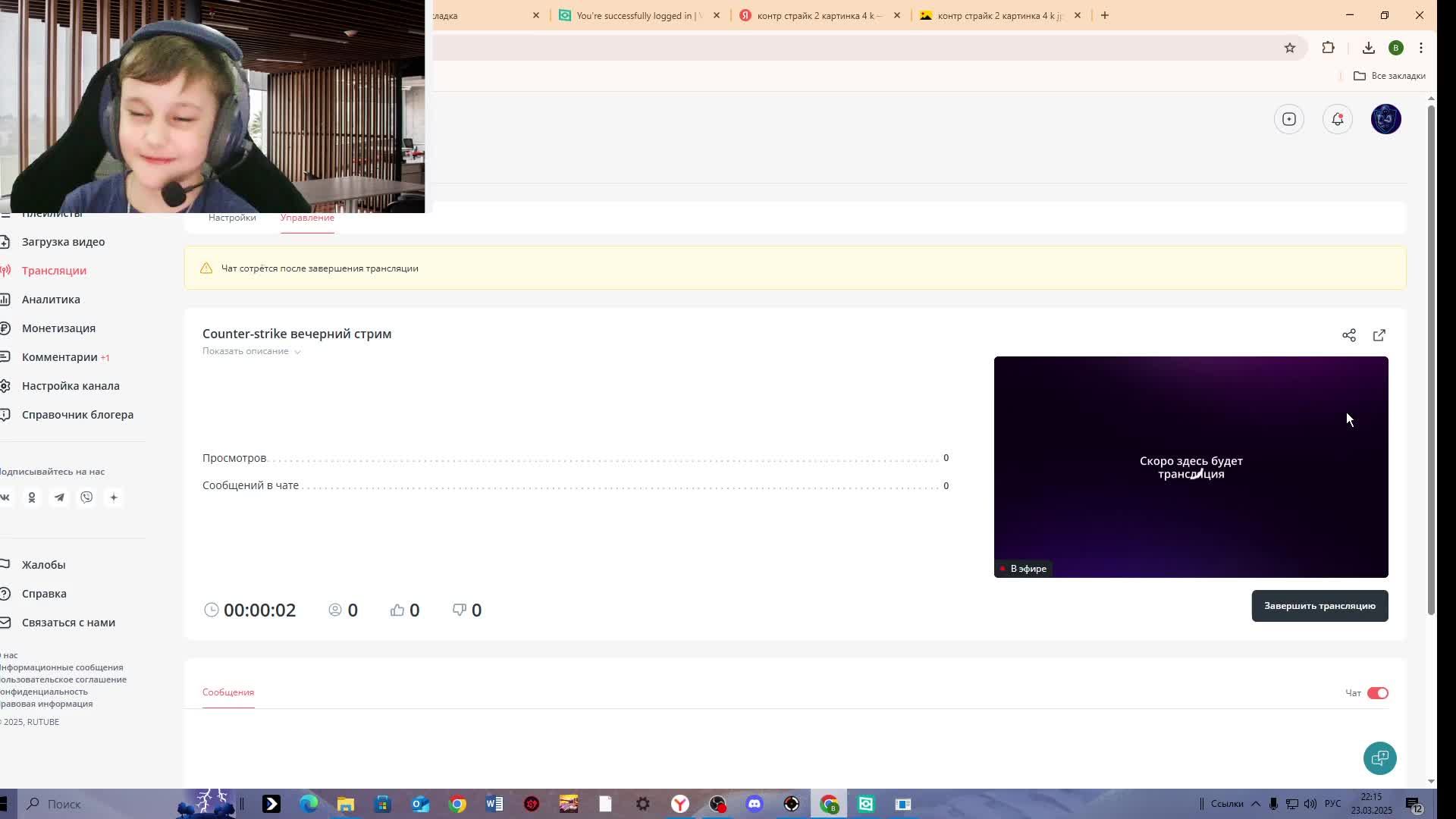Open the notifications bell

(x=1337, y=119)
